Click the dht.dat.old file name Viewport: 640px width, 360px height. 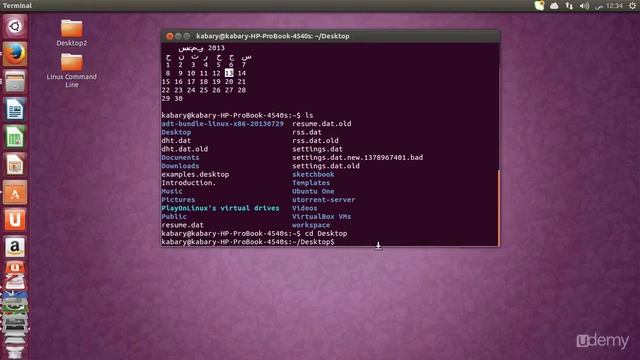tap(184, 149)
